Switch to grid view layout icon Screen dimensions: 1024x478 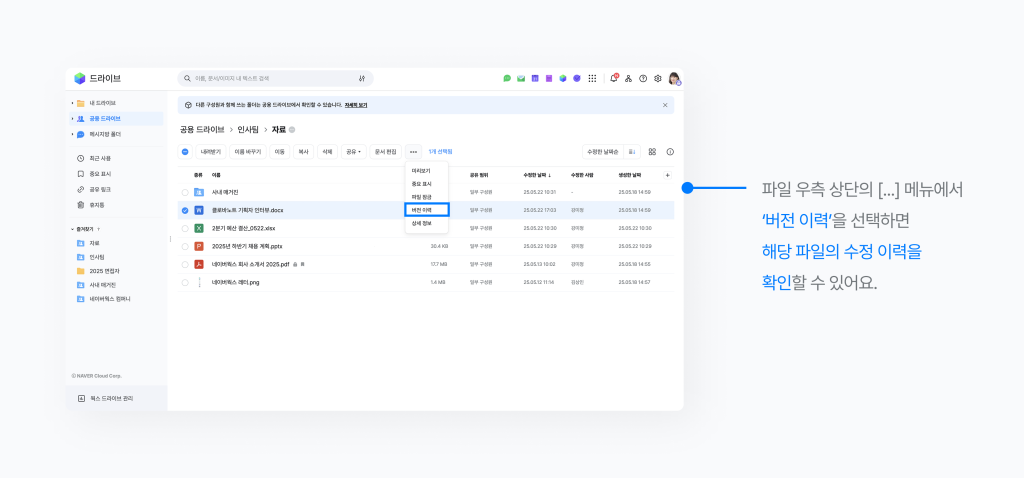pos(652,152)
